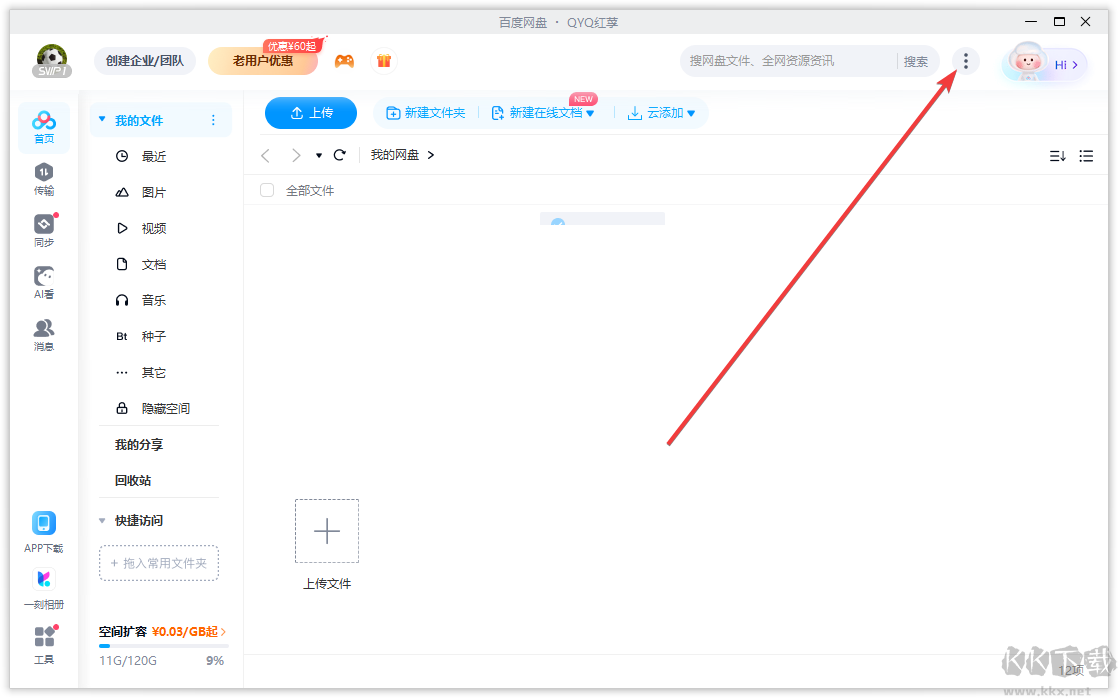This screenshot has height=698, width=1118.
Task: Click the game controller icon
Action: pos(344,61)
